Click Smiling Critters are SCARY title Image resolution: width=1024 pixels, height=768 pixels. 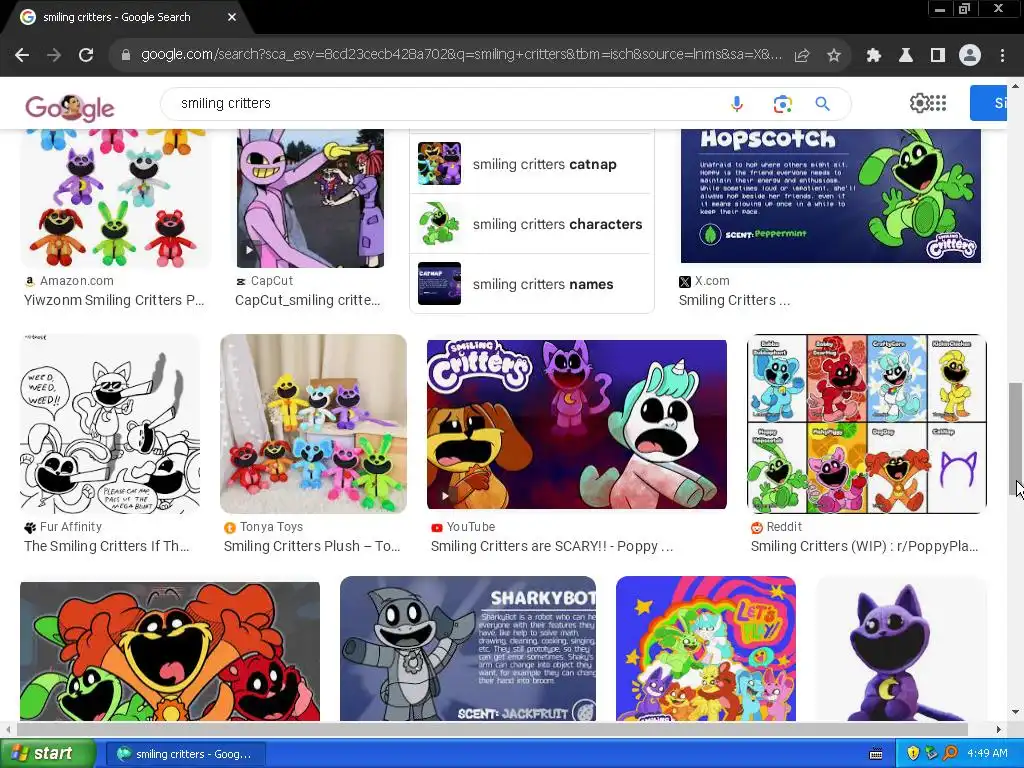(551, 546)
